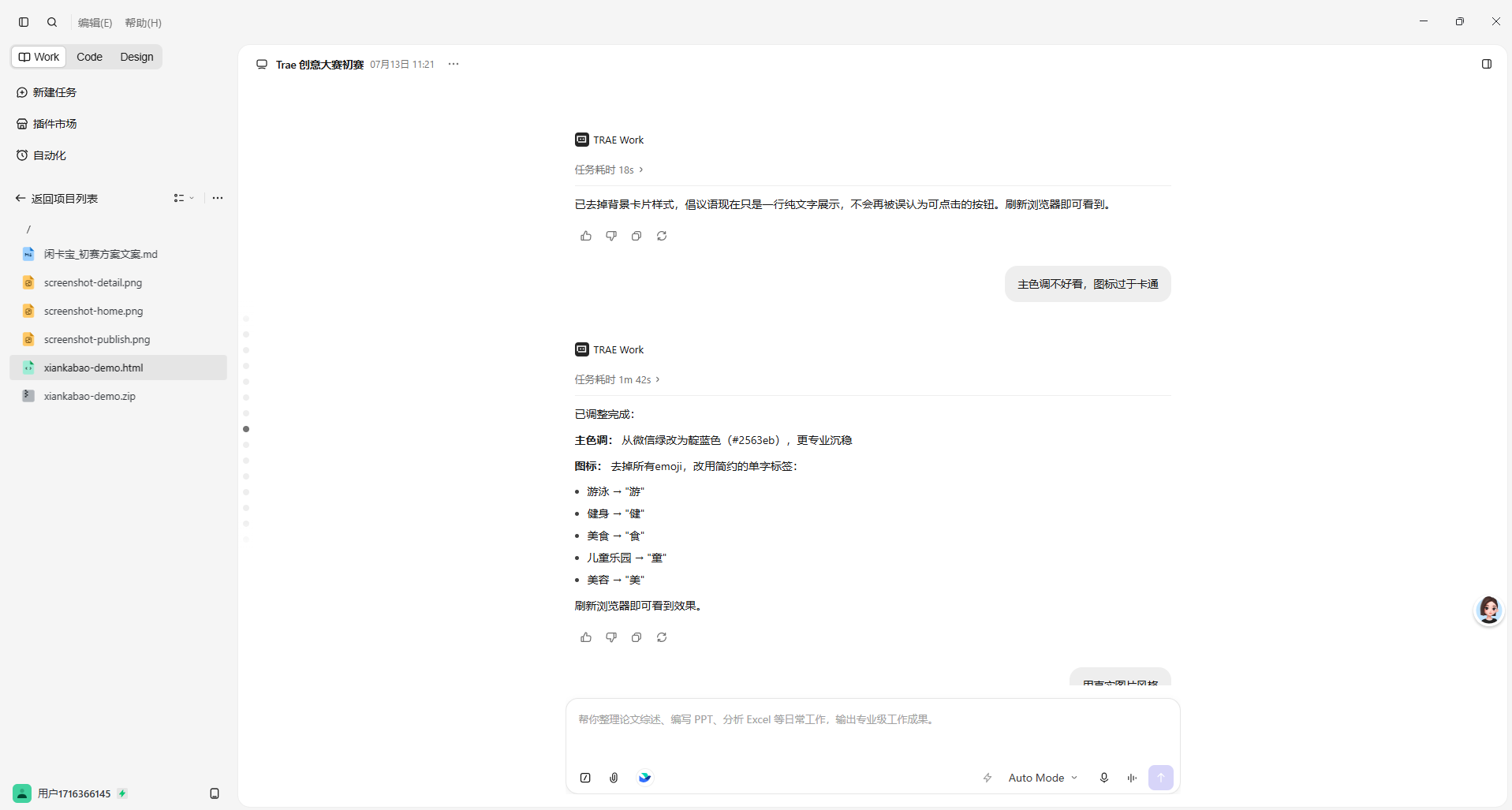Click the device icon in sidebar footer

[x=215, y=793]
